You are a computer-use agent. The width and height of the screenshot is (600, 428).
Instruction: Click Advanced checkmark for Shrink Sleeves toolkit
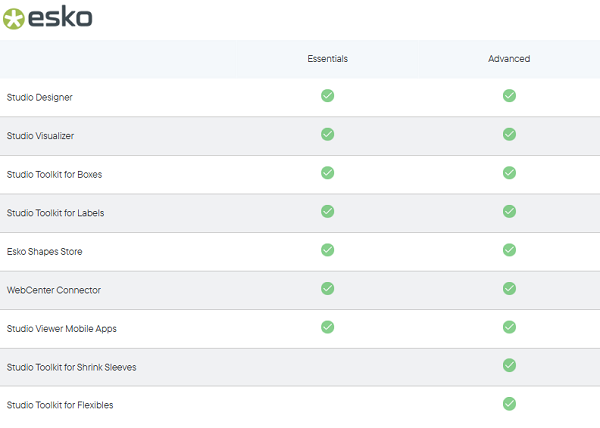(x=509, y=365)
